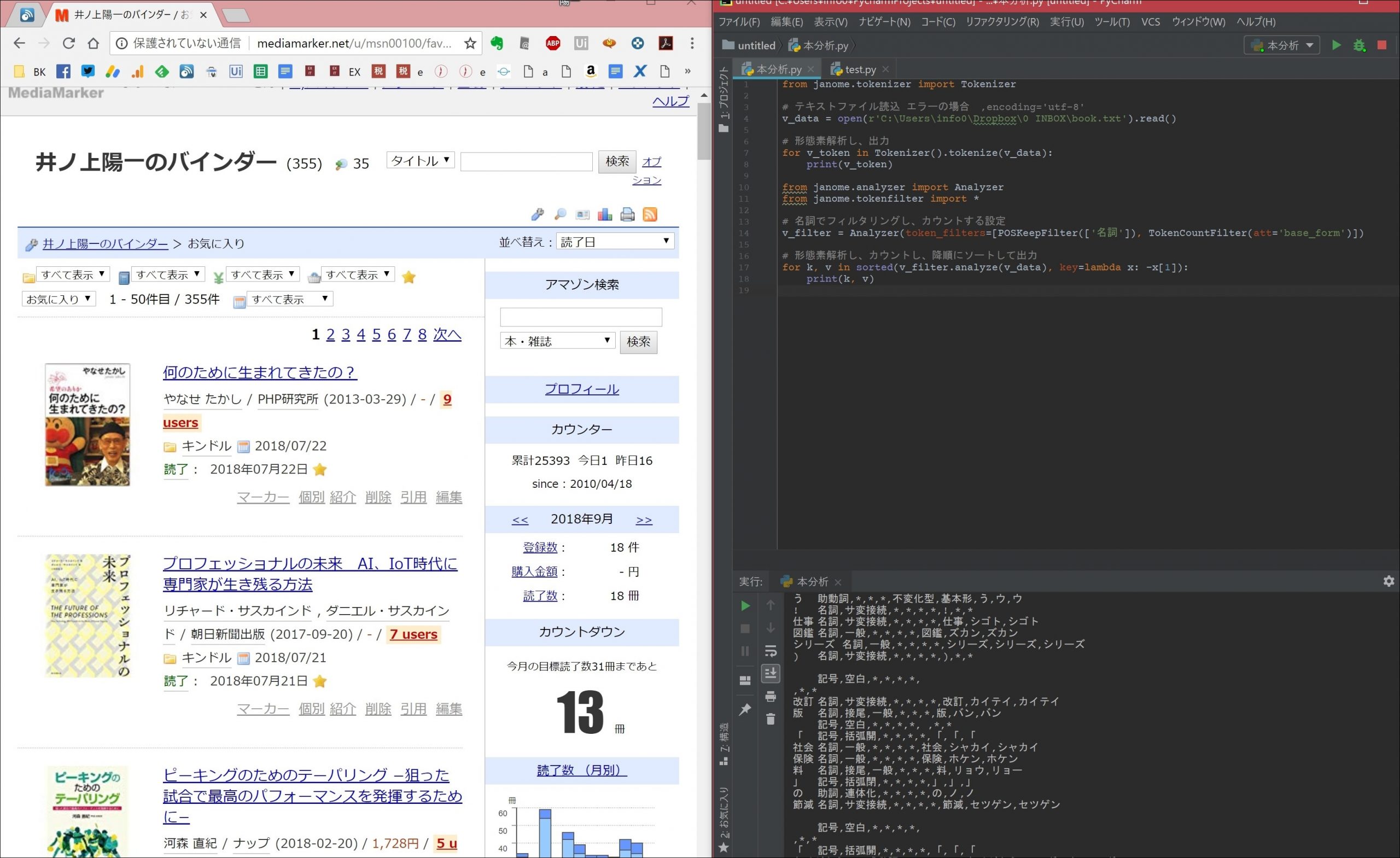Open 本分析 run configuration dropdown in PyCharm
This screenshot has width=1400, height=858.
(x=1281, y=45)
